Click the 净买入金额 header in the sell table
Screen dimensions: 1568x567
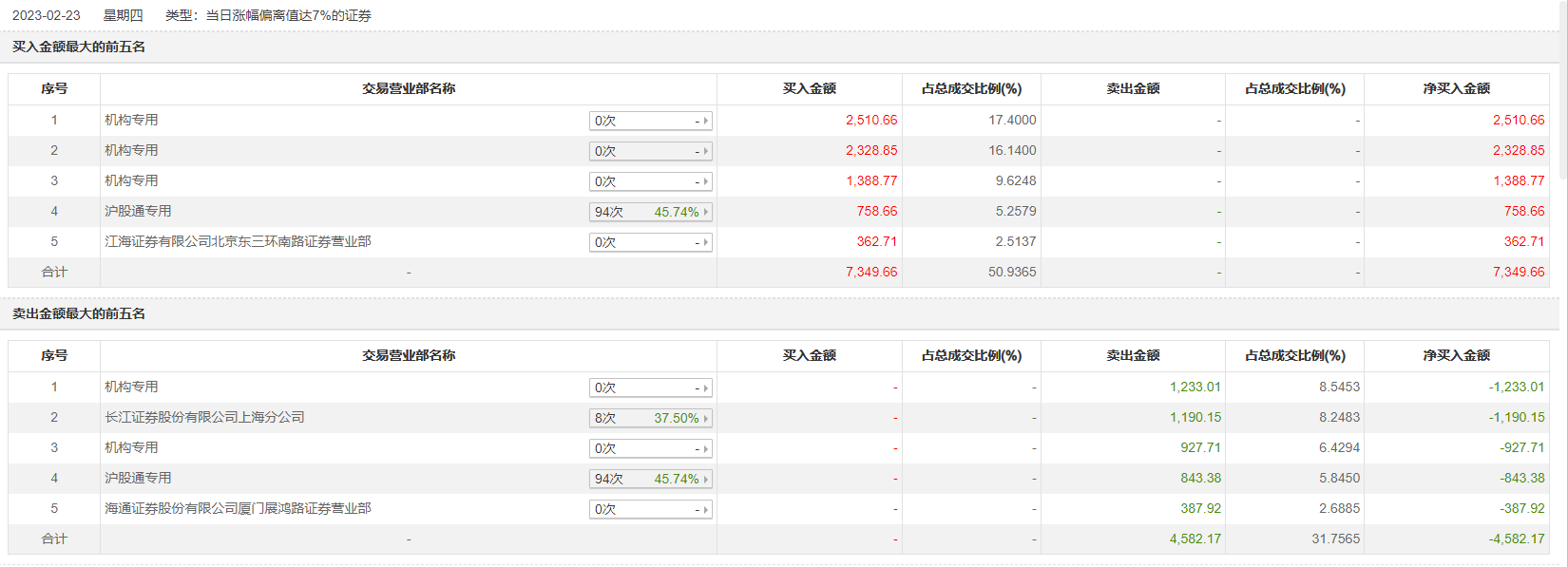[x=1456, y=355]
